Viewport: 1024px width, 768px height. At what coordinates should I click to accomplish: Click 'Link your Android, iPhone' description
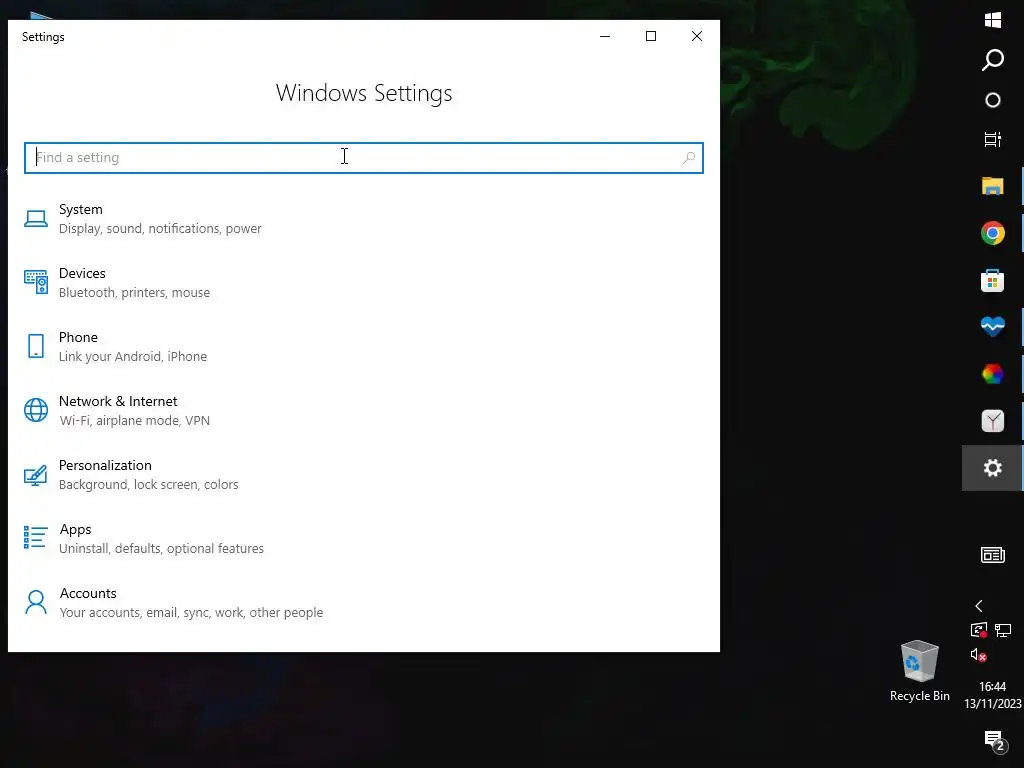[x=133, y=357]
